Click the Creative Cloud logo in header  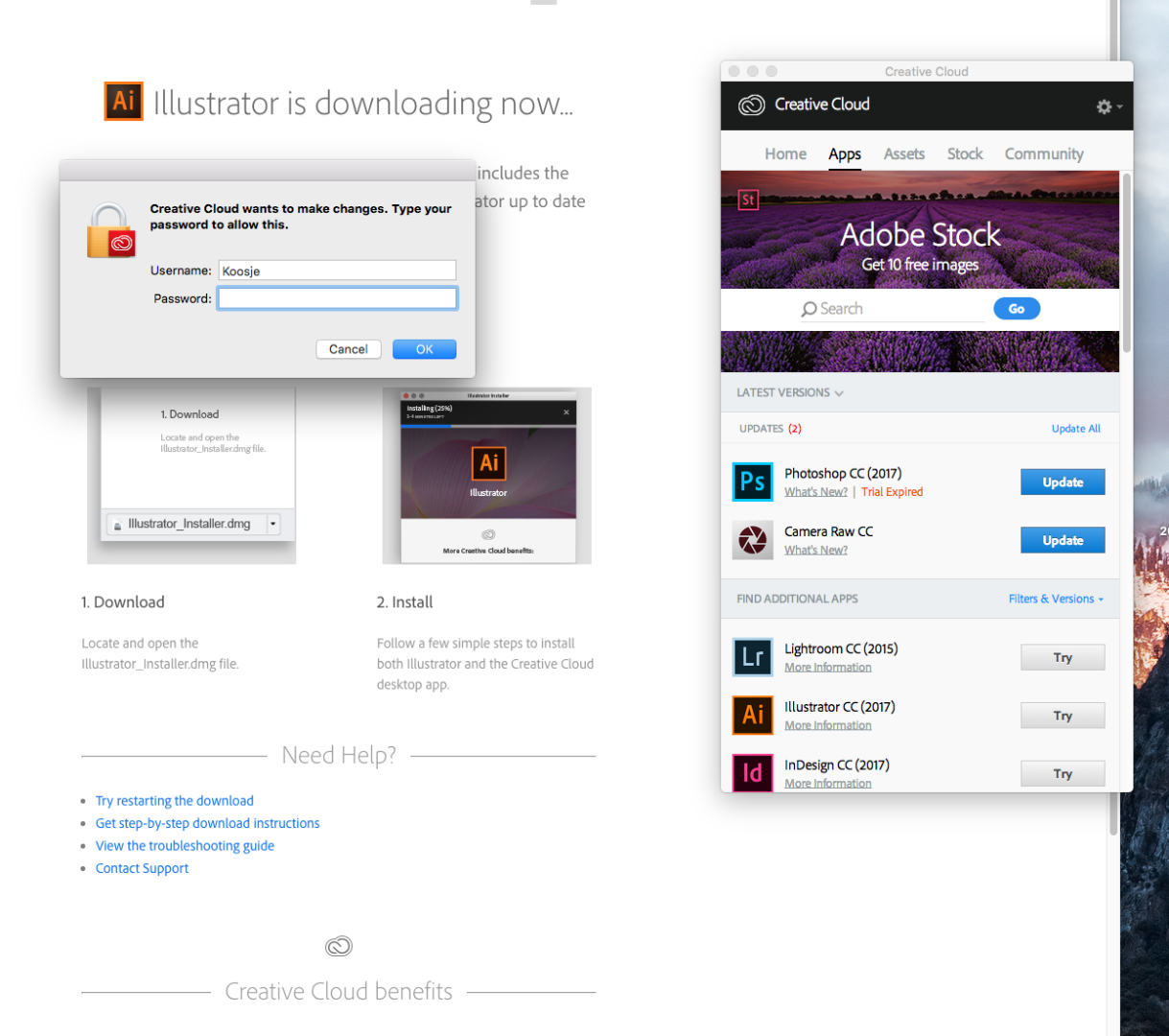pyautogui.click(x=751, y=105)
